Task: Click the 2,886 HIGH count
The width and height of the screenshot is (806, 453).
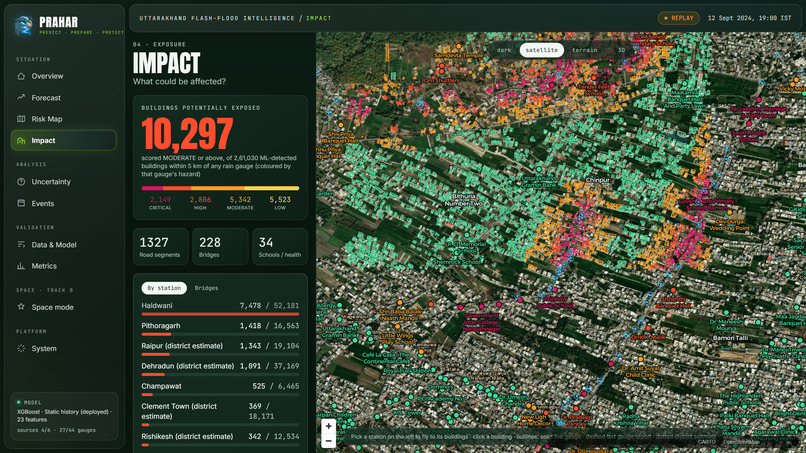Action: click(200, 200)
